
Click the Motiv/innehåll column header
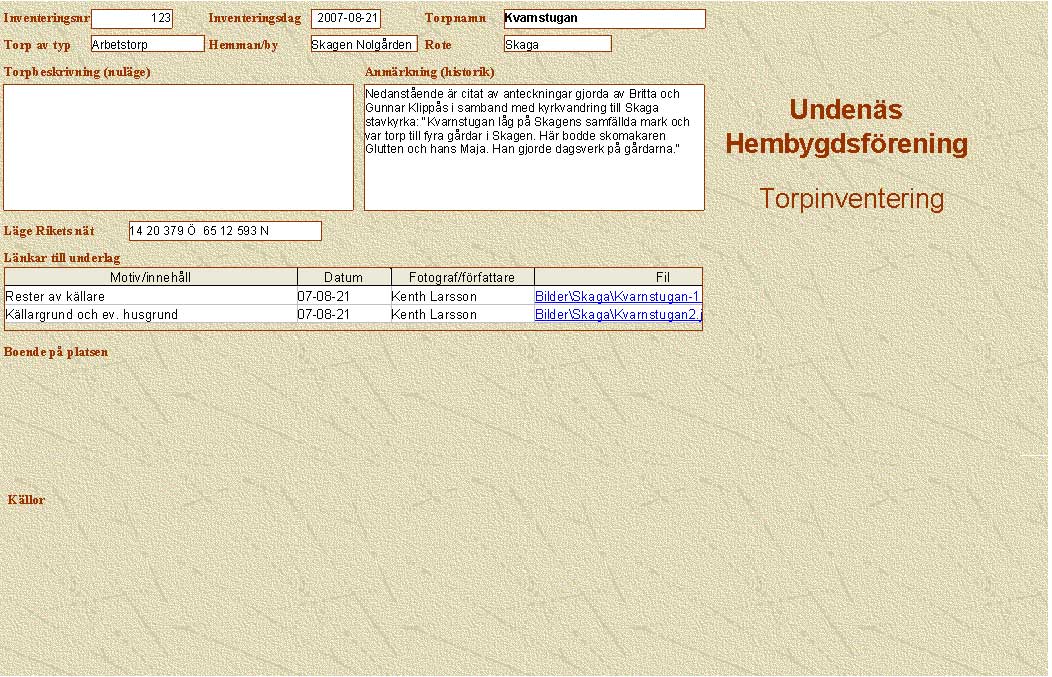point(151,277)
